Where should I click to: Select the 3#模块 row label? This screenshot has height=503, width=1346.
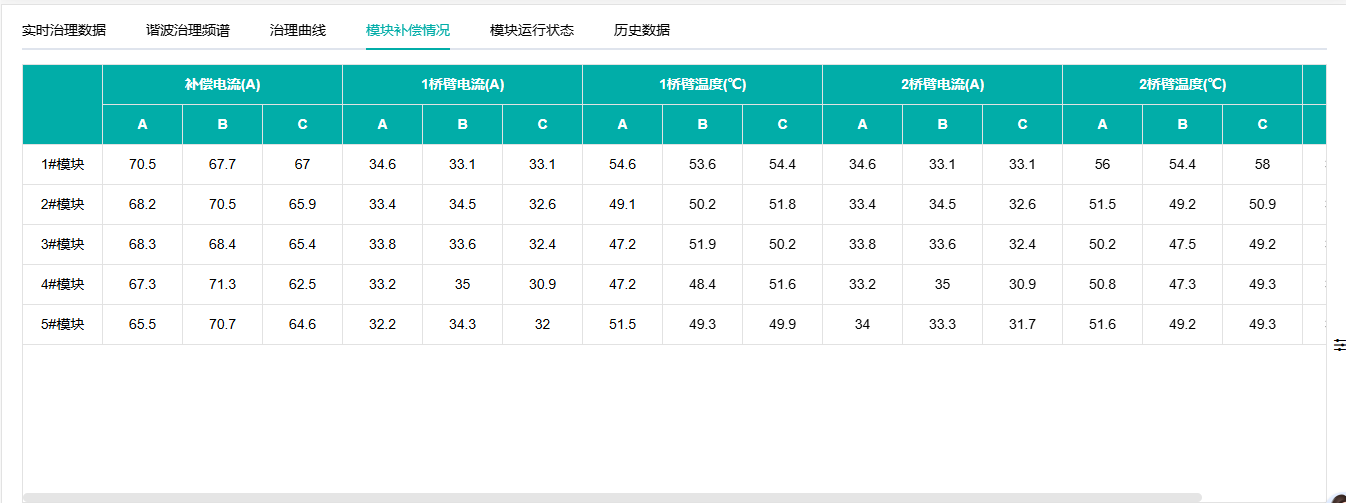(x=63, y=245)
